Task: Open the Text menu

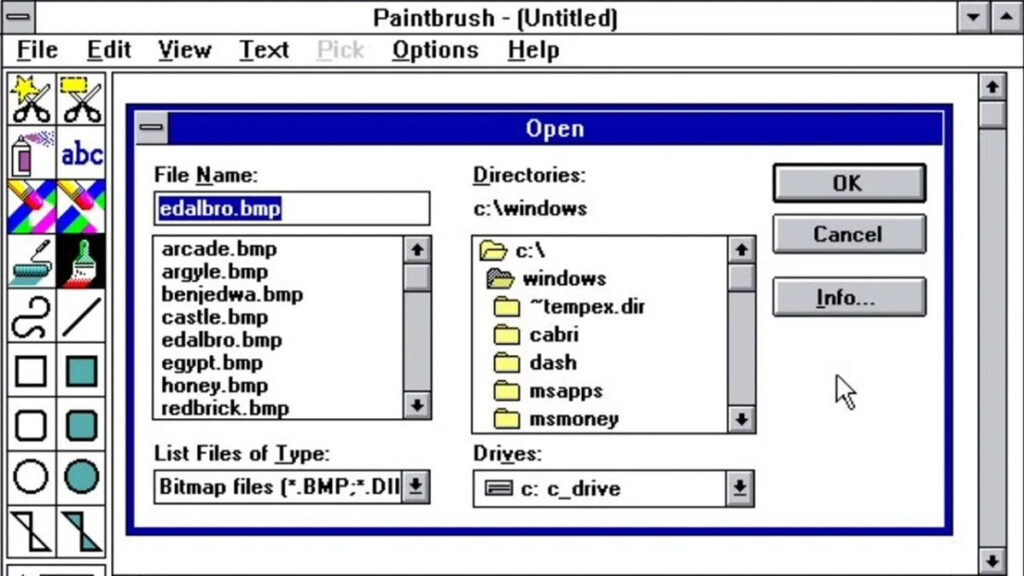Action: pos(263,50)
